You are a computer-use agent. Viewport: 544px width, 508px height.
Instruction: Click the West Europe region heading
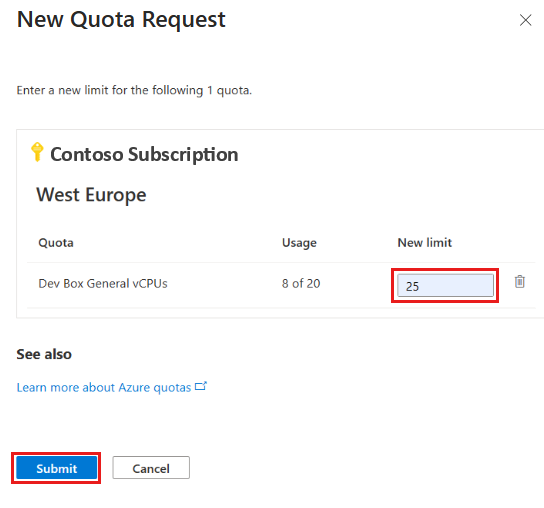pos(91,195)
